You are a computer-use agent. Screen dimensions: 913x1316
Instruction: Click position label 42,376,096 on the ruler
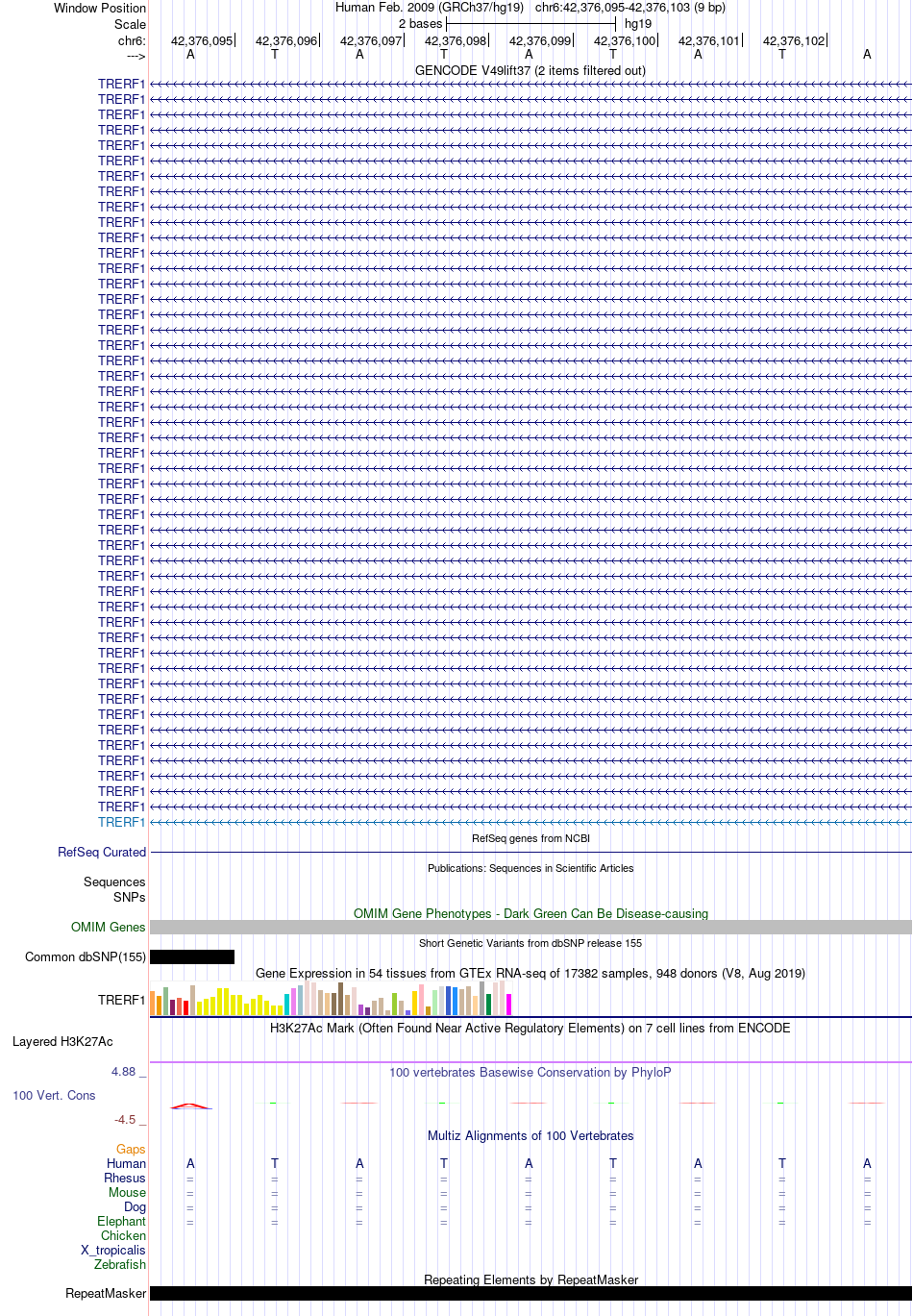click(x=286, y=41)
